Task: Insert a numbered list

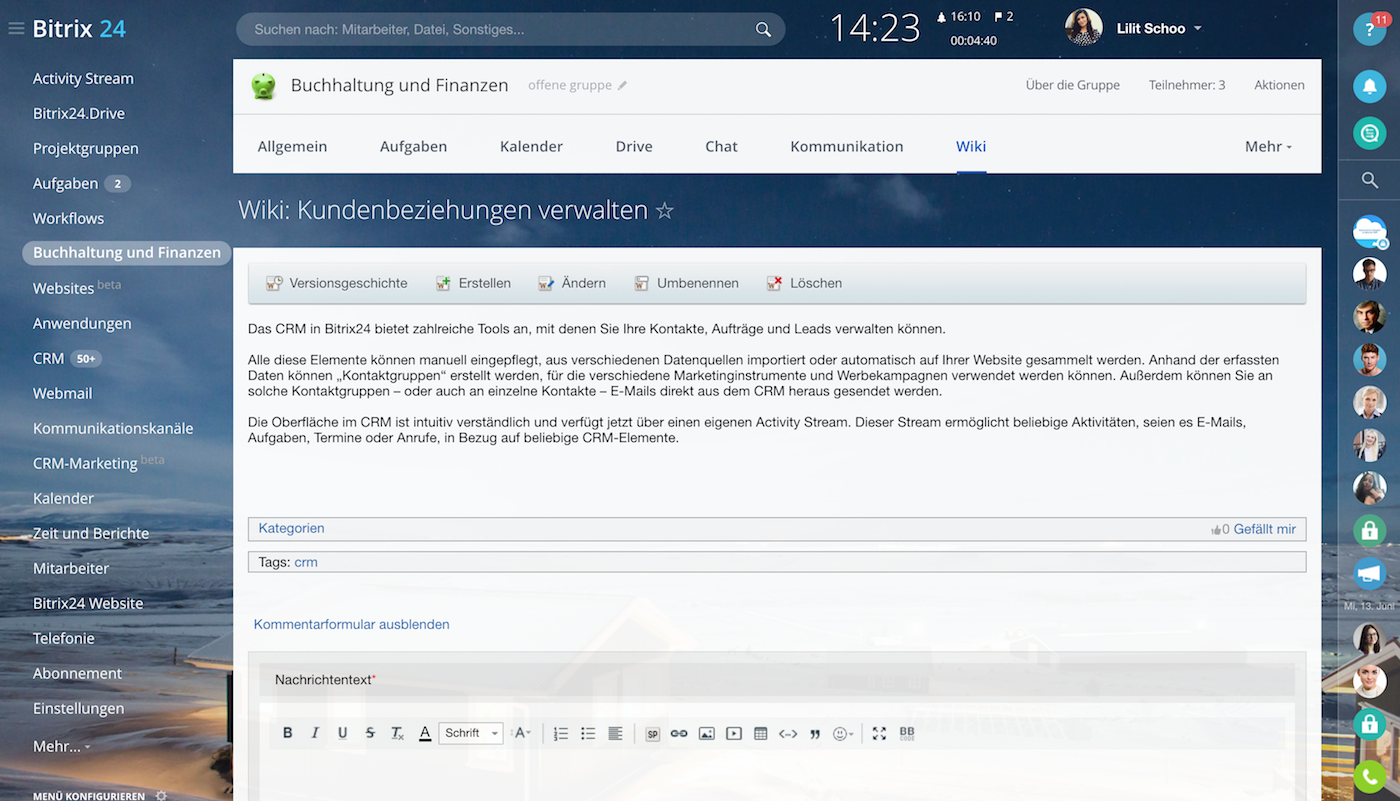Action: click(561, 733)
